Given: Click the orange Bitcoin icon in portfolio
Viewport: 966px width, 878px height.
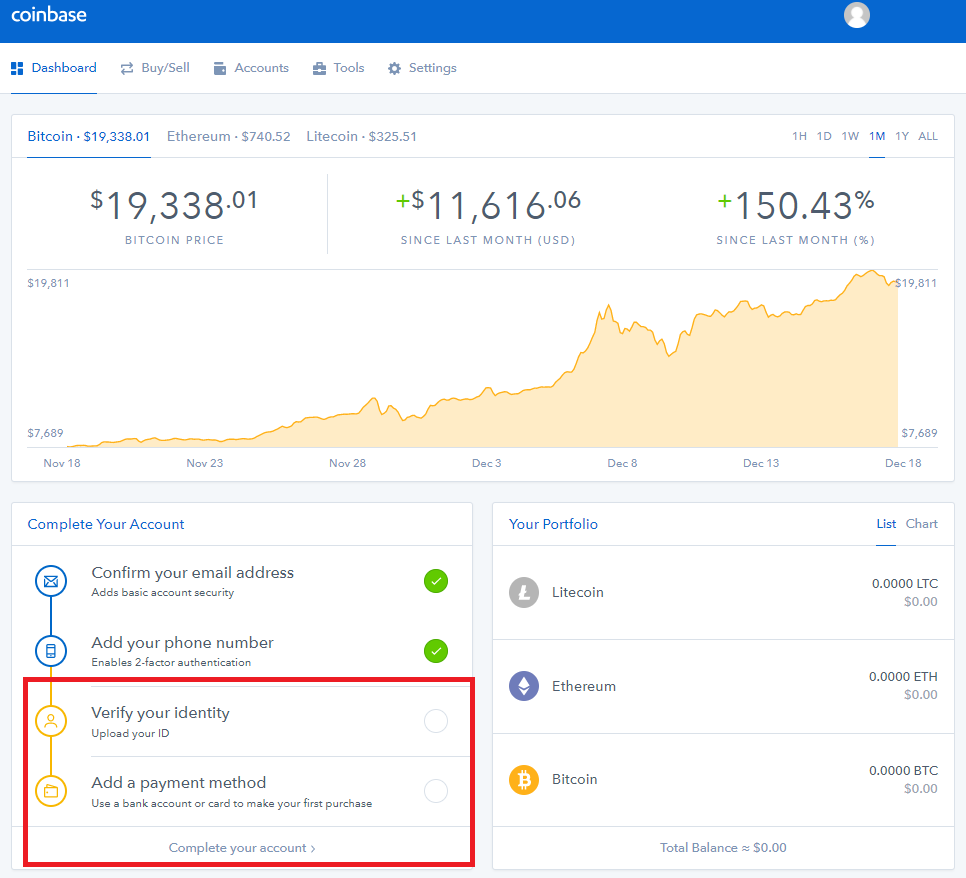Looking at the screenshot, I should click(x=524, y=779).
